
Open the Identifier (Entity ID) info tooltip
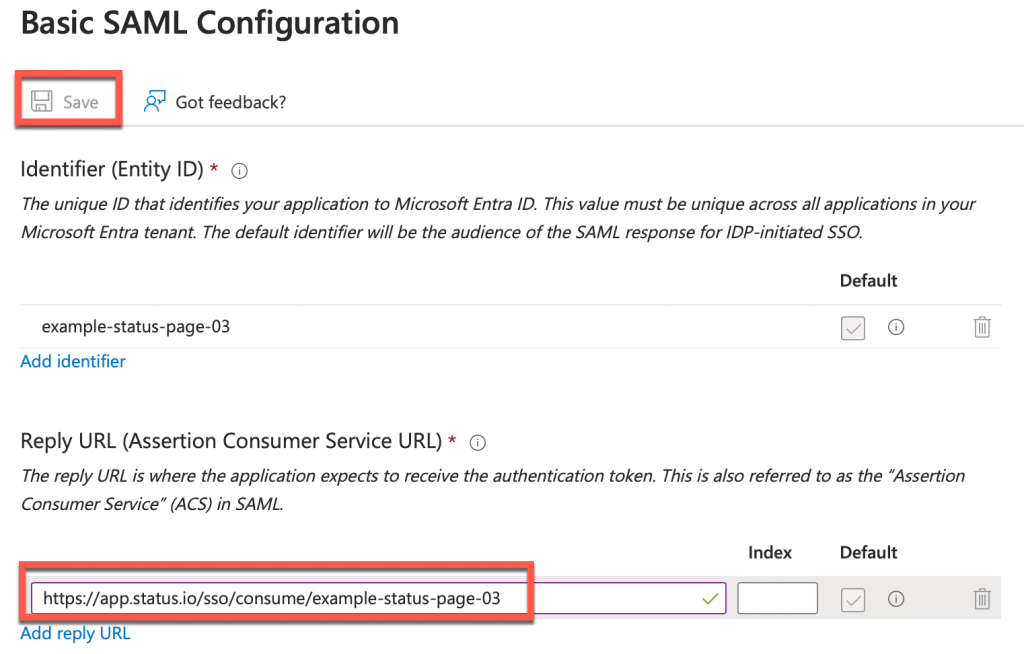point(239,170)
